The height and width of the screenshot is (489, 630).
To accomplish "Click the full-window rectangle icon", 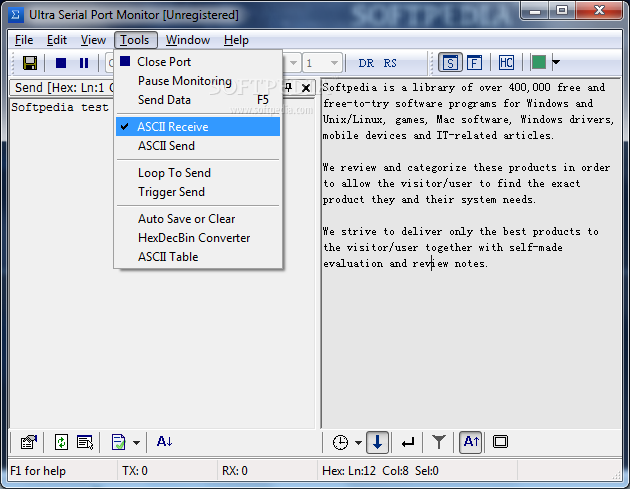I will pos(500,442).
